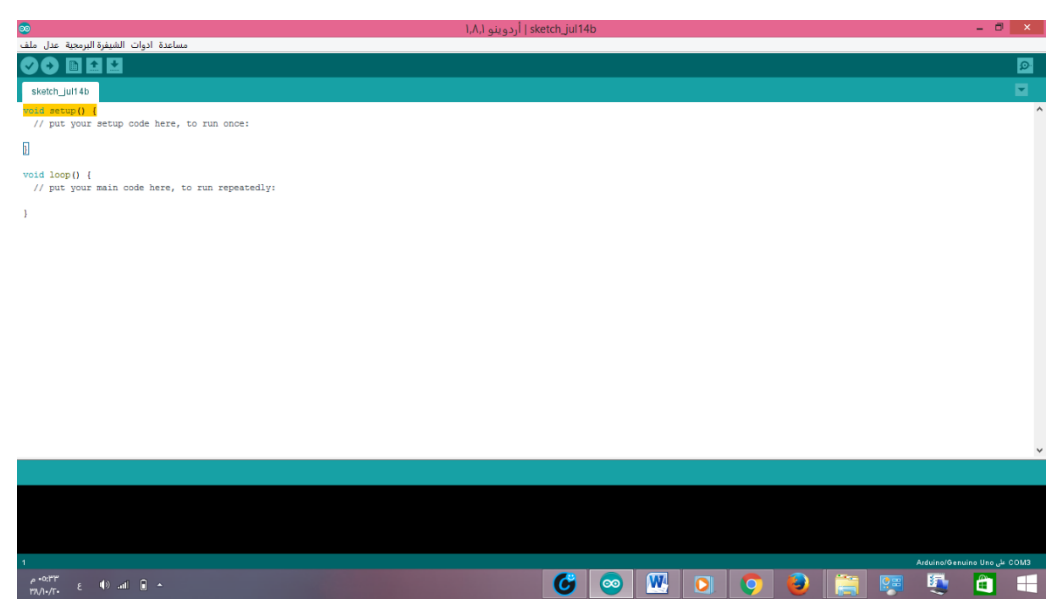The height and width of the screenshot is (614, 1058).
Task: Select the sketch_jul14b tab
Action: 60,91
